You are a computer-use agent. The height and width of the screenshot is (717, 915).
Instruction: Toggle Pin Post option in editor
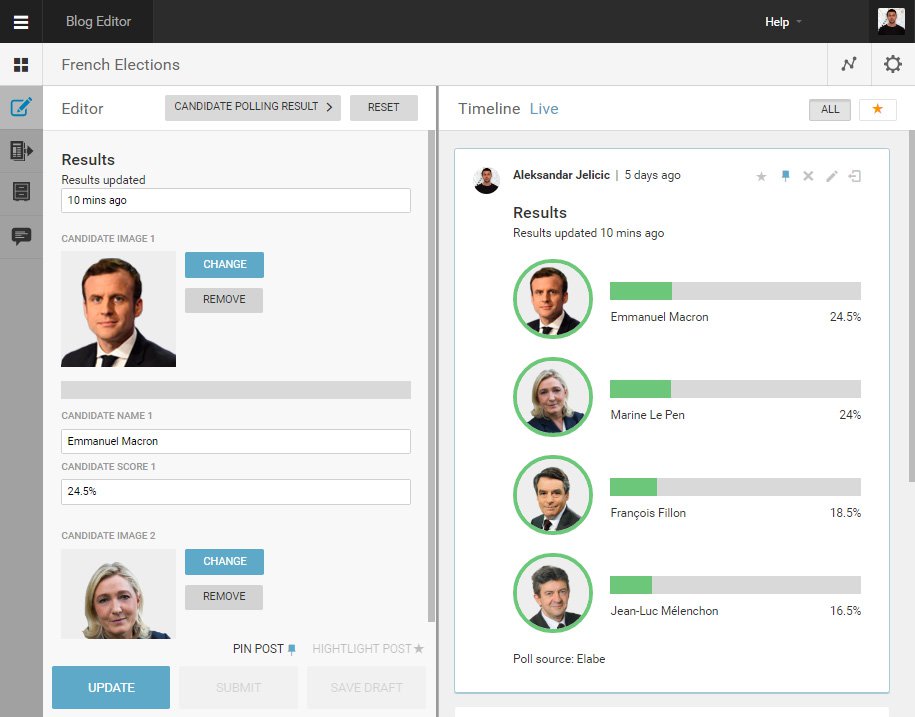click(265, 649)
